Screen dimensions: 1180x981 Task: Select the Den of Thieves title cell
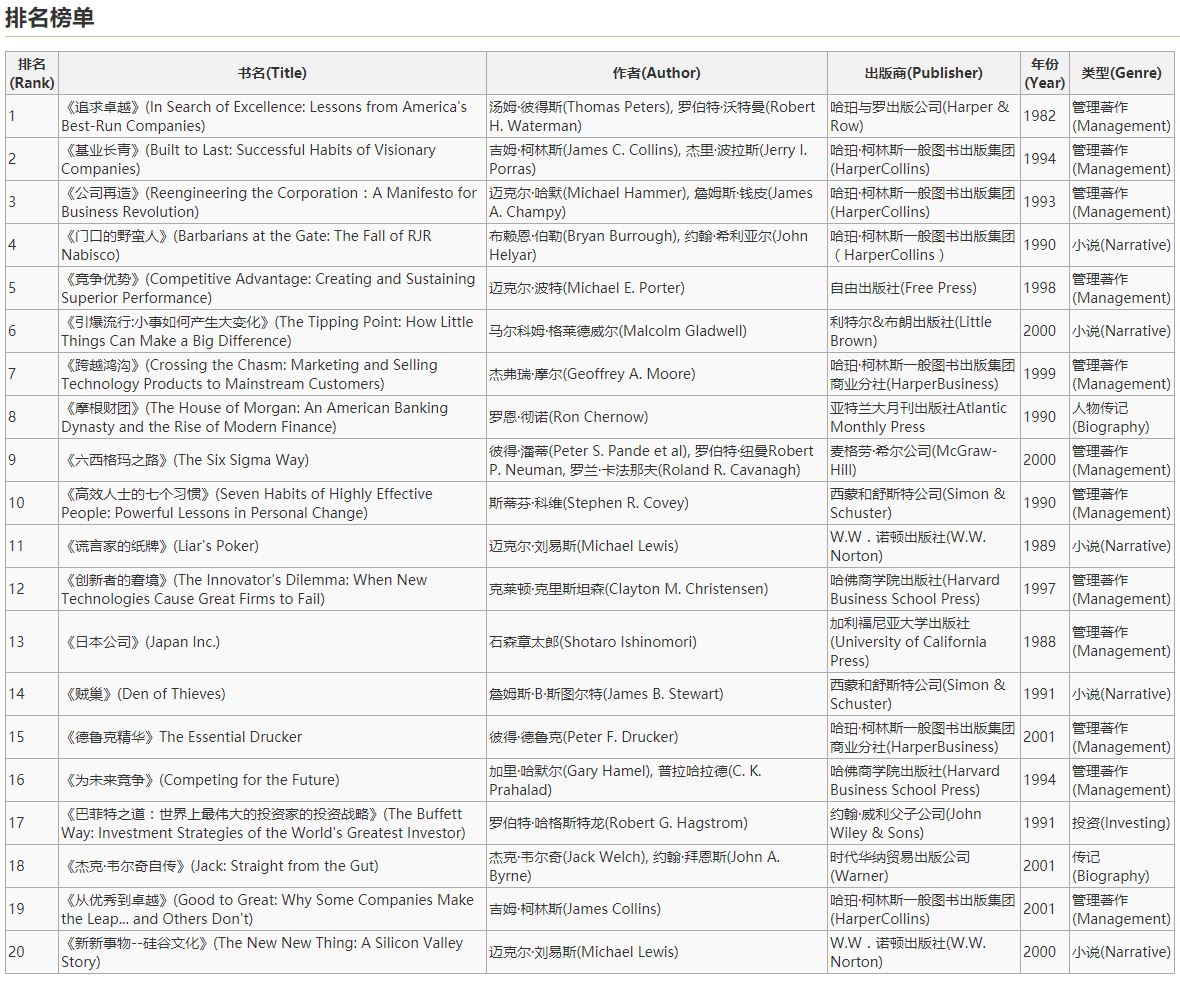272,694
